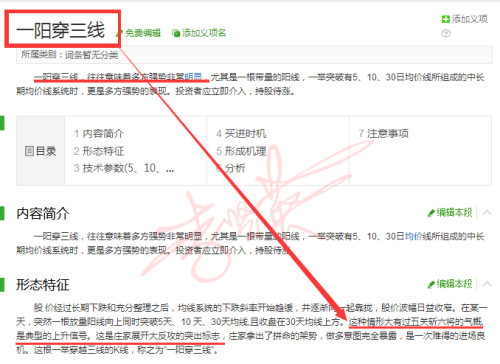Edit the 形态特征 section via 编辑本段
500x364 pixels.
click(x=450, y=284)
